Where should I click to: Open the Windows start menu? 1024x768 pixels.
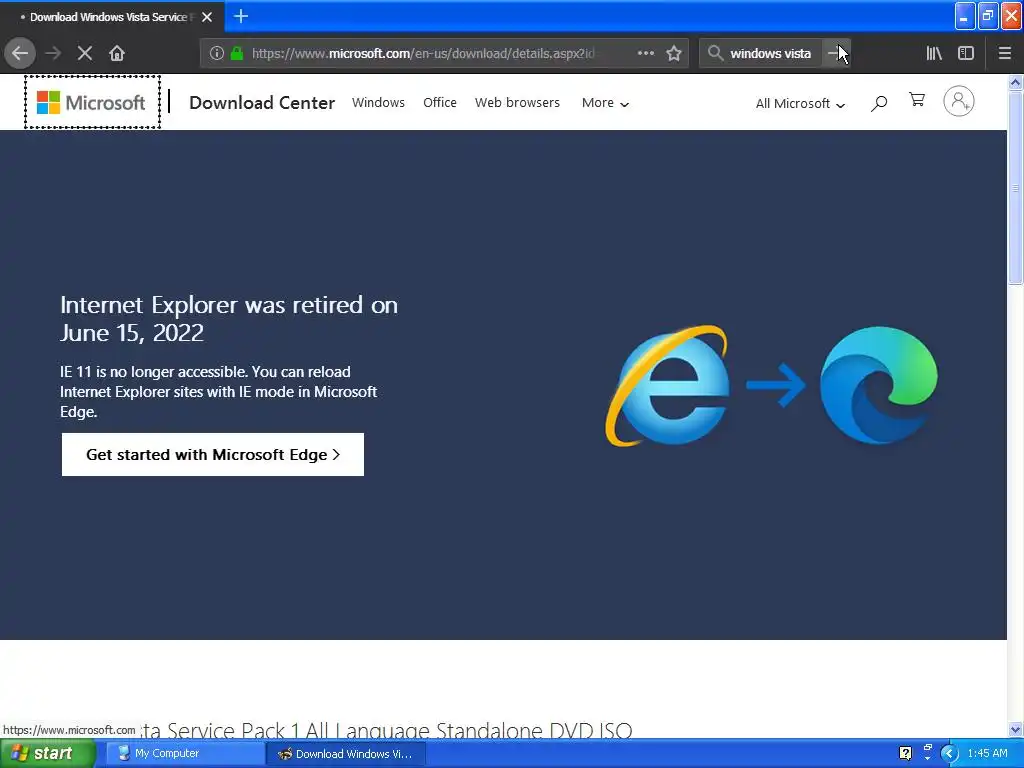pos(46,754)
